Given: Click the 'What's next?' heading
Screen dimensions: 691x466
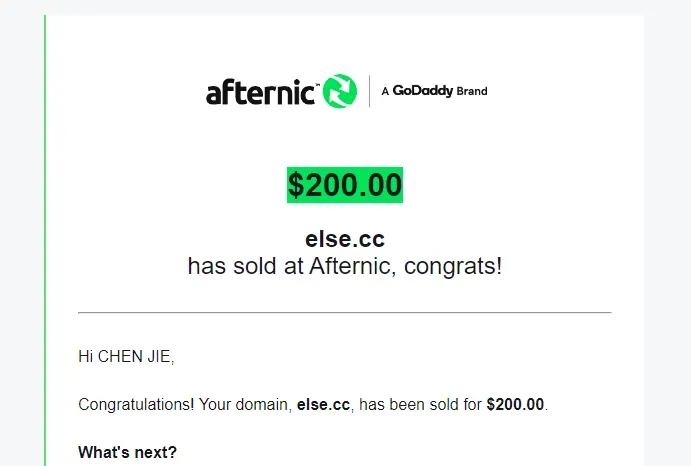Looking at the screenshot, I should [x=127, y=452].
